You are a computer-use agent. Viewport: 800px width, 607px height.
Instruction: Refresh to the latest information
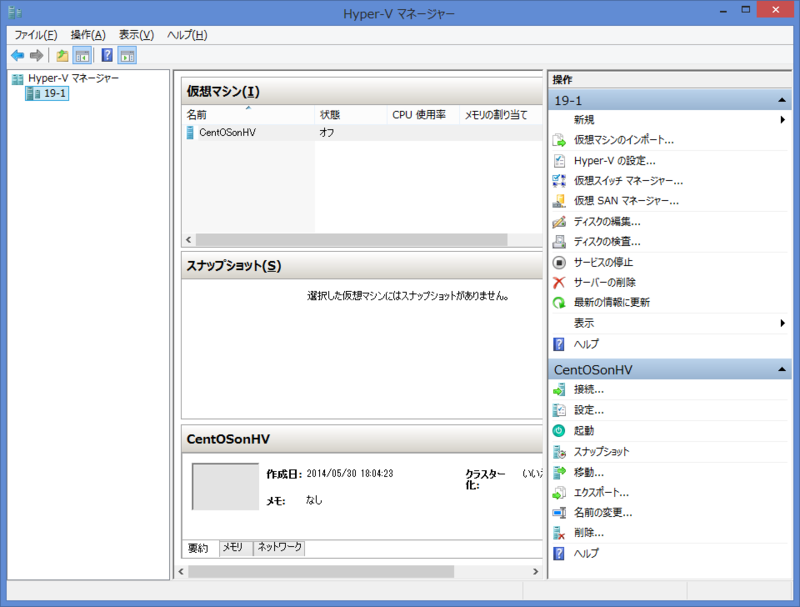[x=605, y=302]
